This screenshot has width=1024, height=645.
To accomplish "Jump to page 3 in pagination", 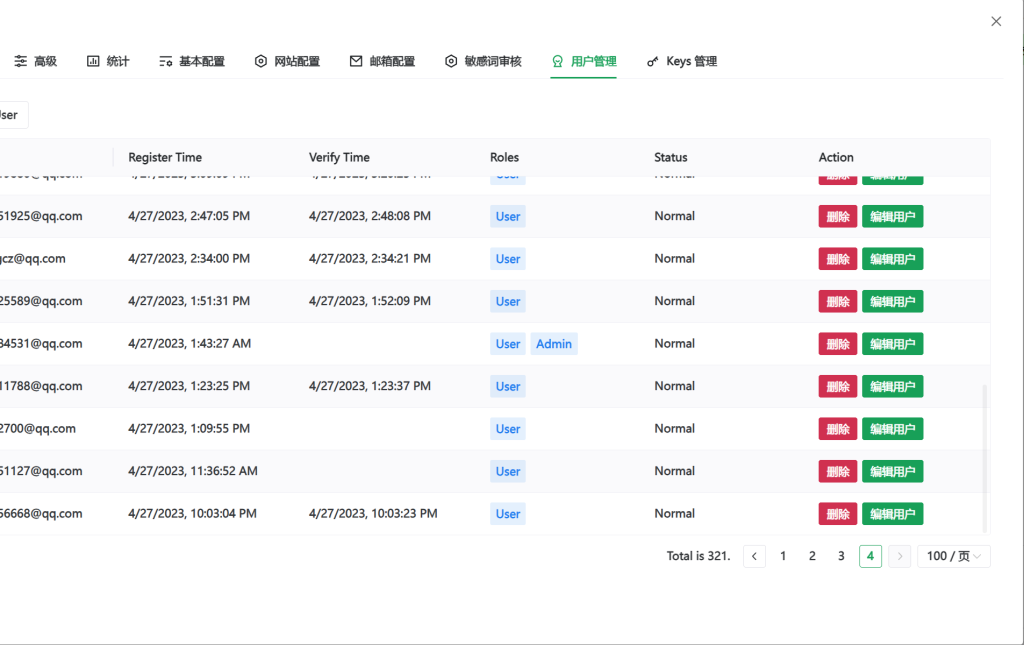I will pos(841,556).
